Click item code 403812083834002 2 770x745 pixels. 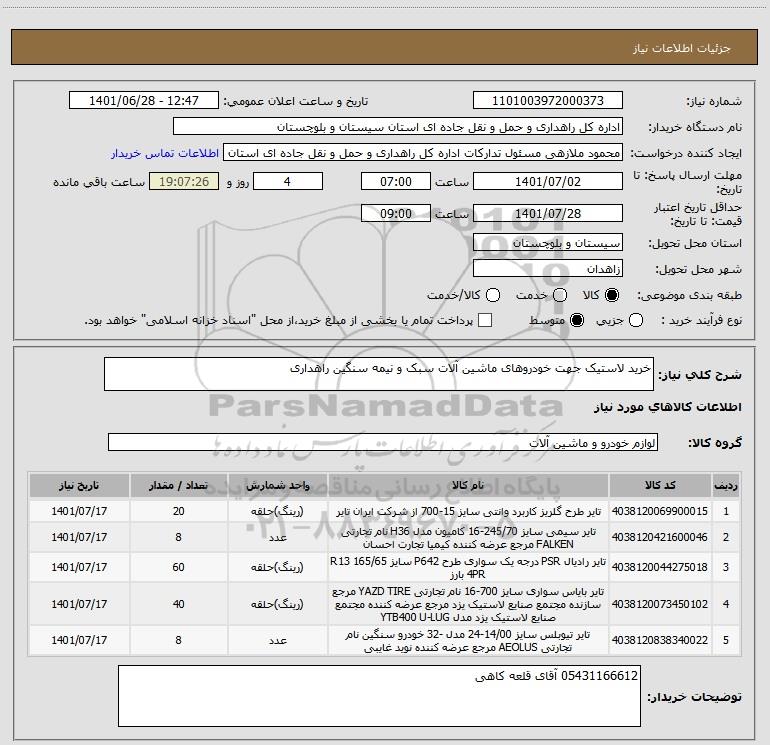pos(660,640)
